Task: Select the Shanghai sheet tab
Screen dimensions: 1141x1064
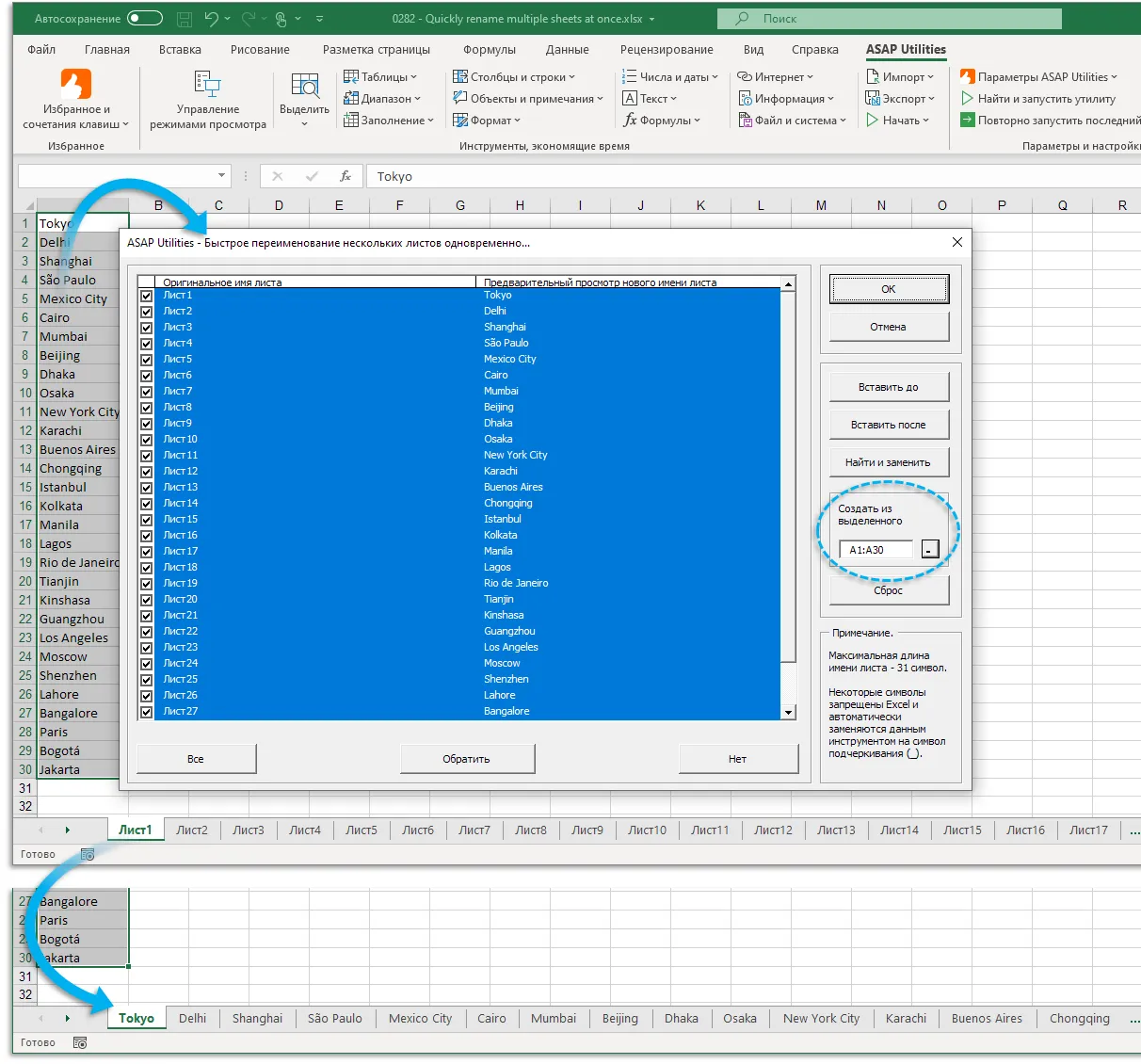Action: point(257,1019)
